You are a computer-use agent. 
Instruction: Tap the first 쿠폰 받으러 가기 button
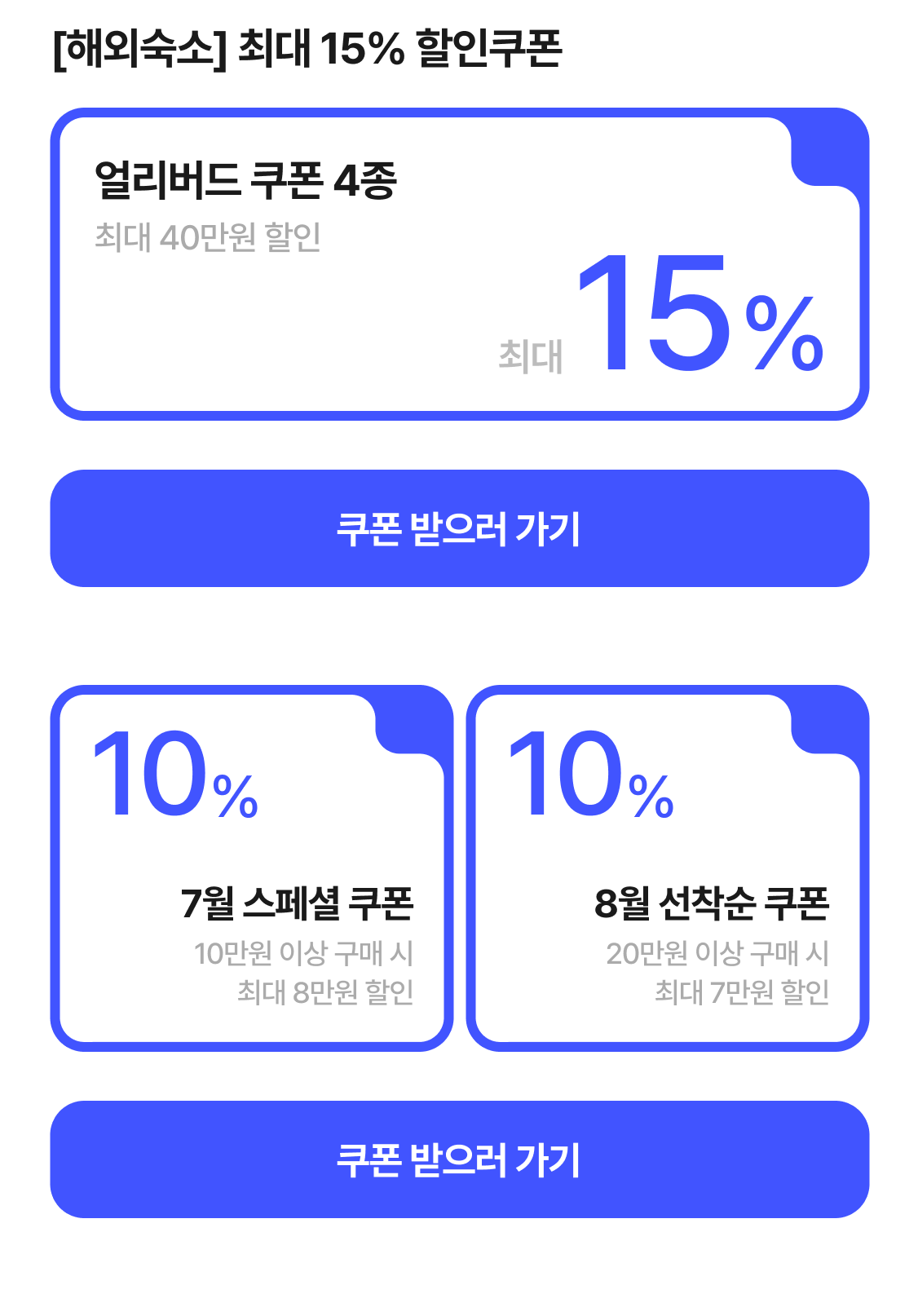pyautogui.click(x=459, y=528)
